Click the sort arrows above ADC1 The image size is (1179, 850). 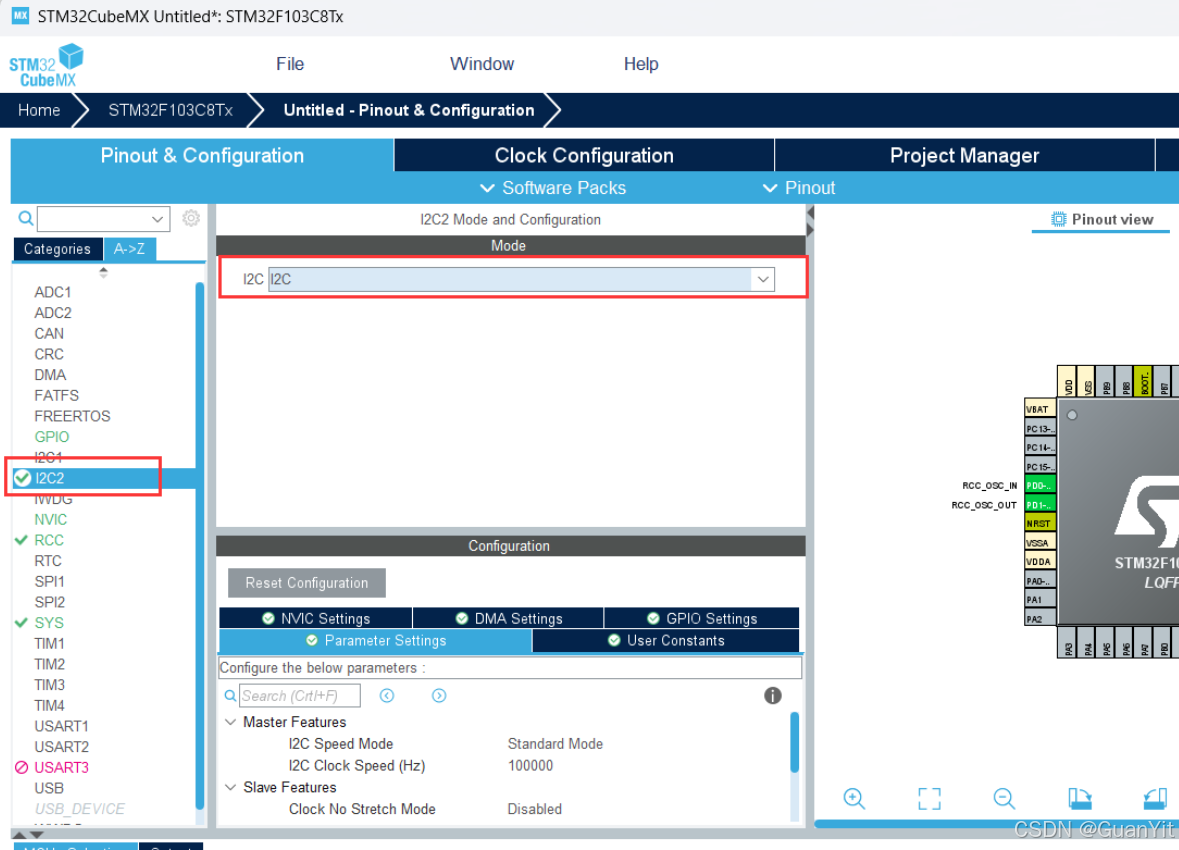(103, 272)
